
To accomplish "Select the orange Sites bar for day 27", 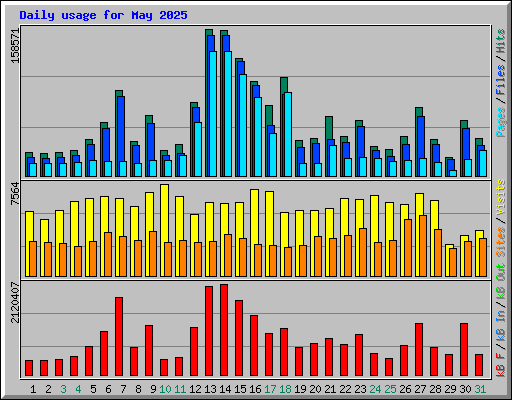I will pos(423,246).
